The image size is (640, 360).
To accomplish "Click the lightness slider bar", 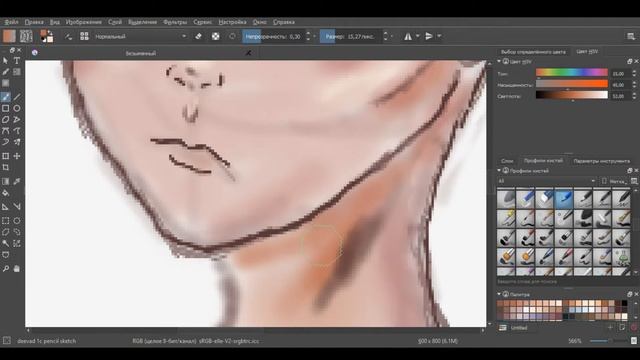I will 571,95.
